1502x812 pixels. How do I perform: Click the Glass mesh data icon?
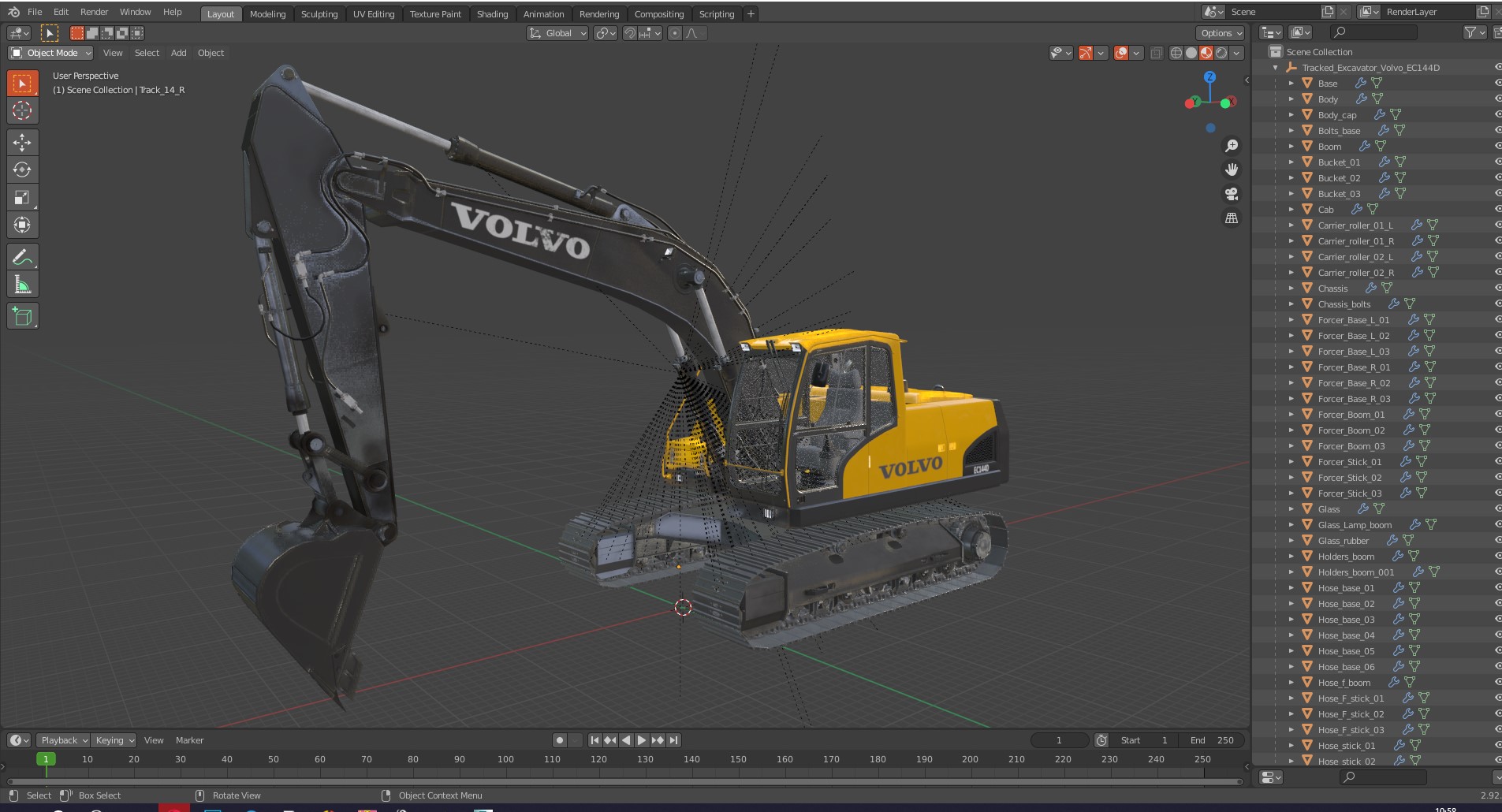click(x=1378, y=508)
